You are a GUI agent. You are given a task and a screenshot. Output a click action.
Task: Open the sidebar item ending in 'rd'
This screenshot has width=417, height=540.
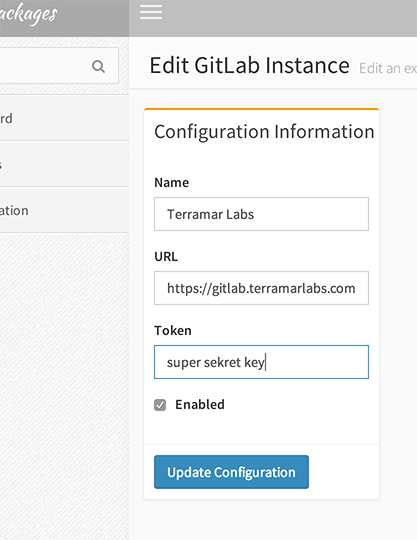[x=64, y=118]
